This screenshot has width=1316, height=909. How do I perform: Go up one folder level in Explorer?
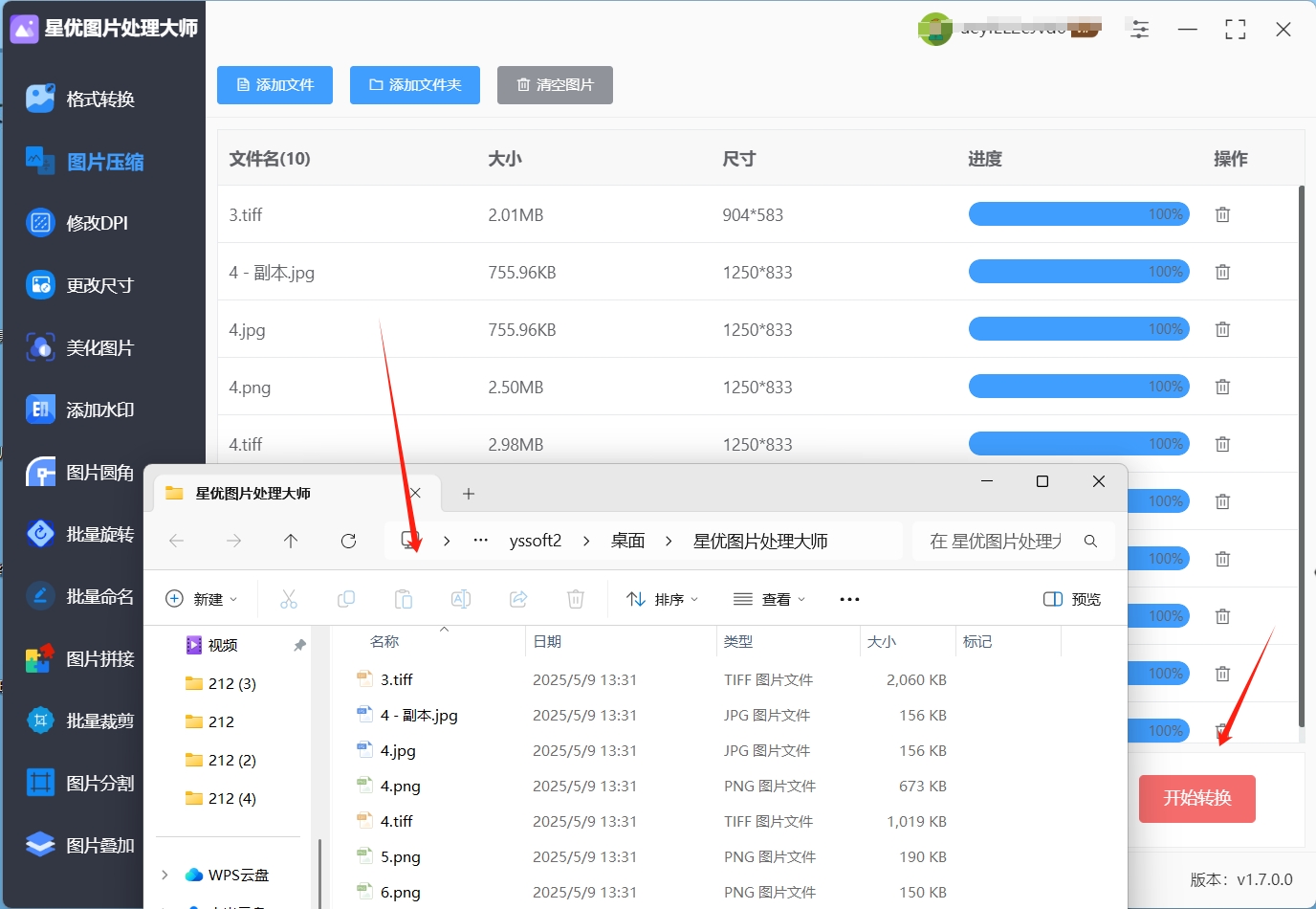291,542
